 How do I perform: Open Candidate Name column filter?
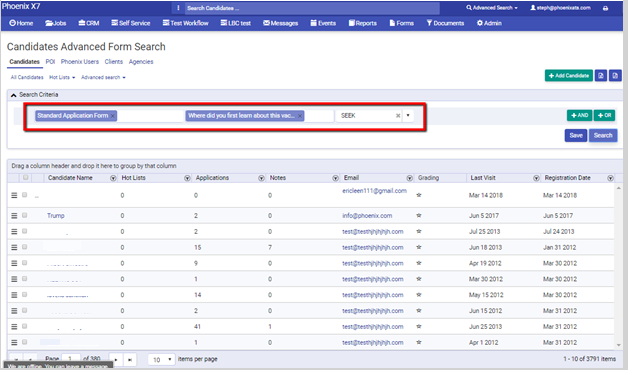(x=113, y=178)
